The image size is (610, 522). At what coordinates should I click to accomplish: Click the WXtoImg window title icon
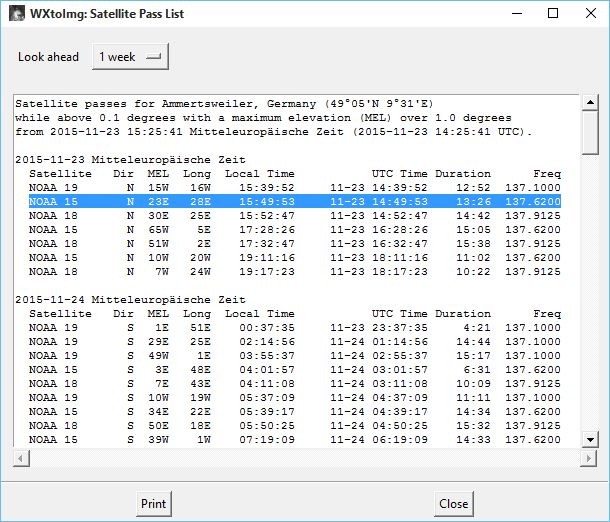click(x=17, y=14)
